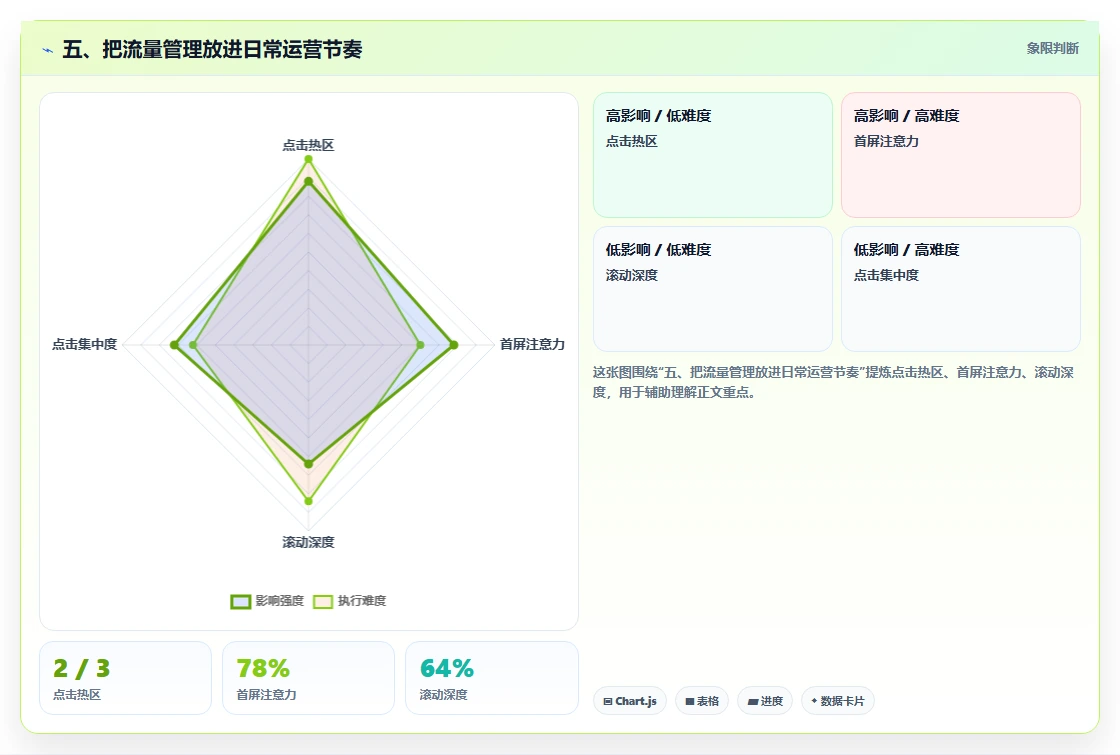Screen dimensions: 1120x755
Task: Click the section title 五、把流量管理放进日常运营节奏
Action: click(212, 49)
